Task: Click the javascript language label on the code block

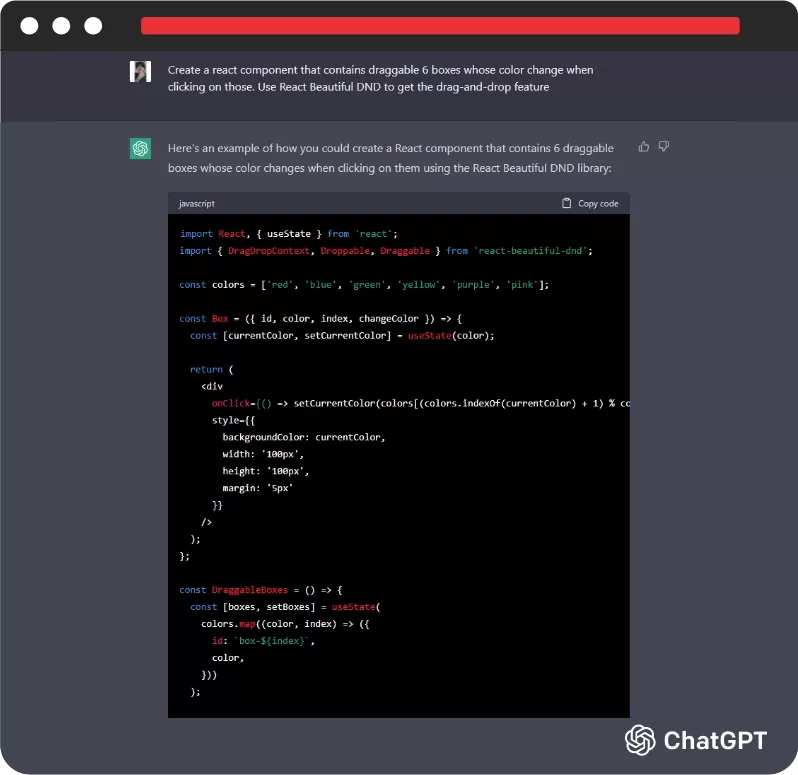Action: pyautogui.click(x=197, y=204)
